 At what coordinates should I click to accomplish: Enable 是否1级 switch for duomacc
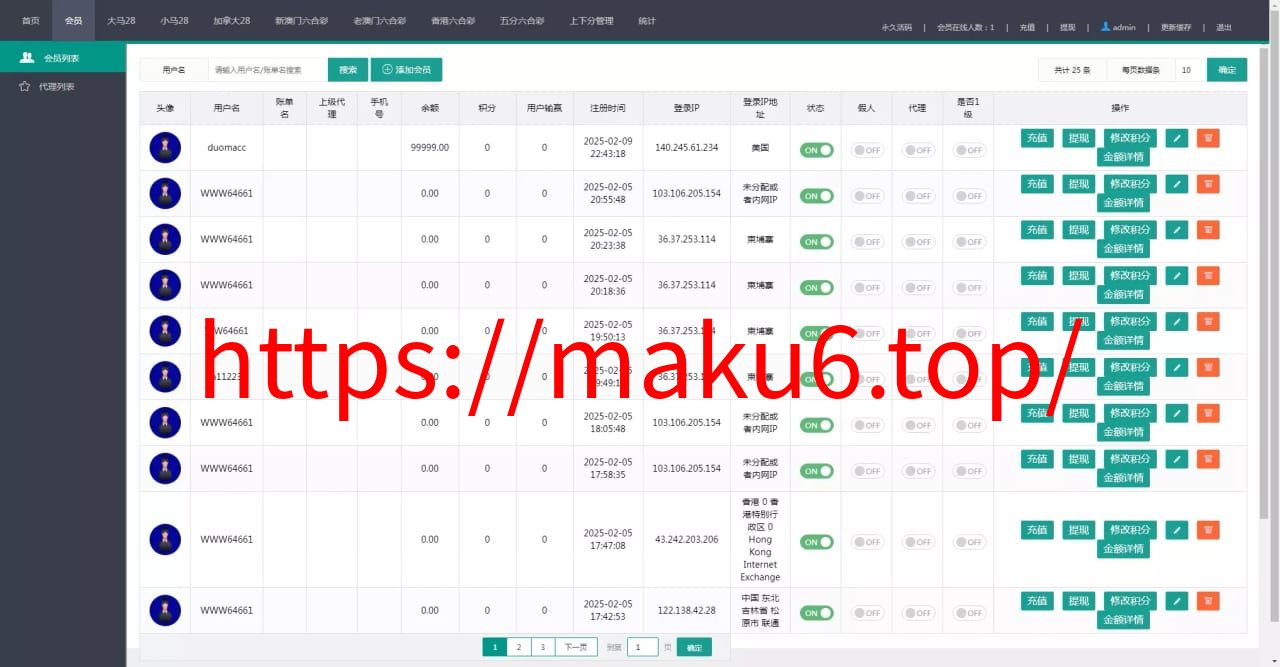pos(969,150)
